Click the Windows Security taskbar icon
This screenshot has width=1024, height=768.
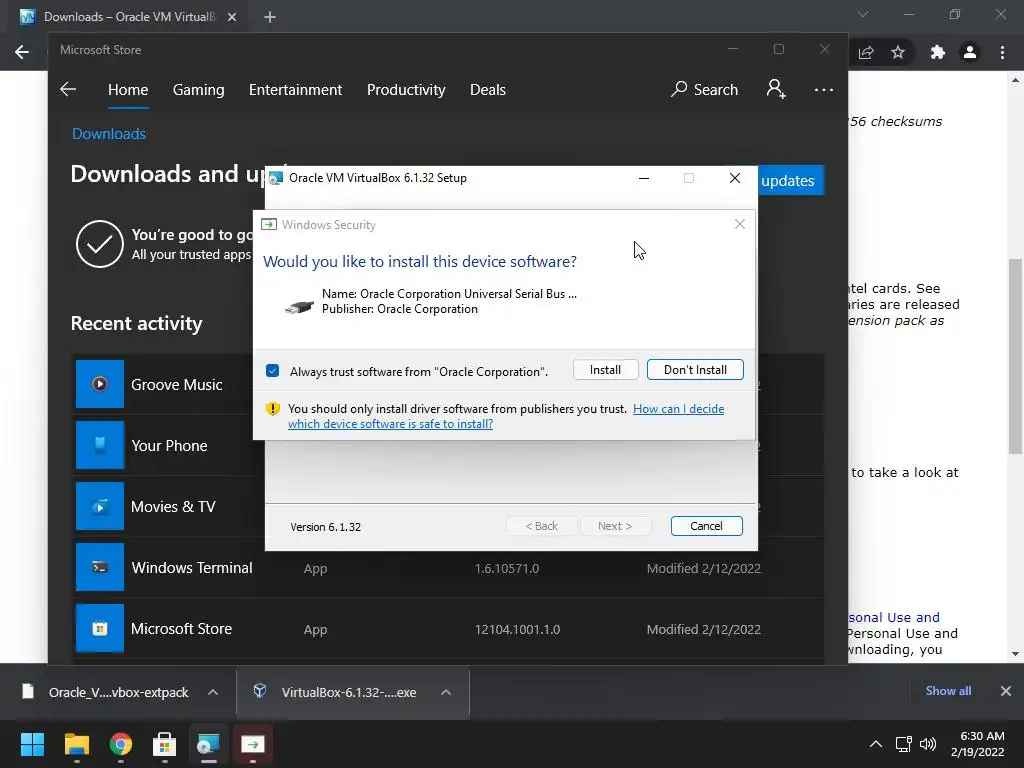coord(253,744)
